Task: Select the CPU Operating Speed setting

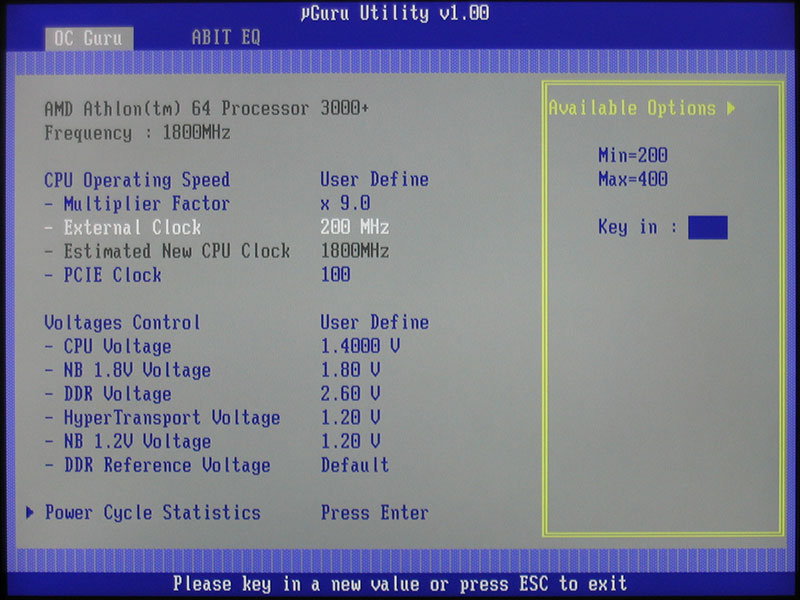Action: click(137, 180)
